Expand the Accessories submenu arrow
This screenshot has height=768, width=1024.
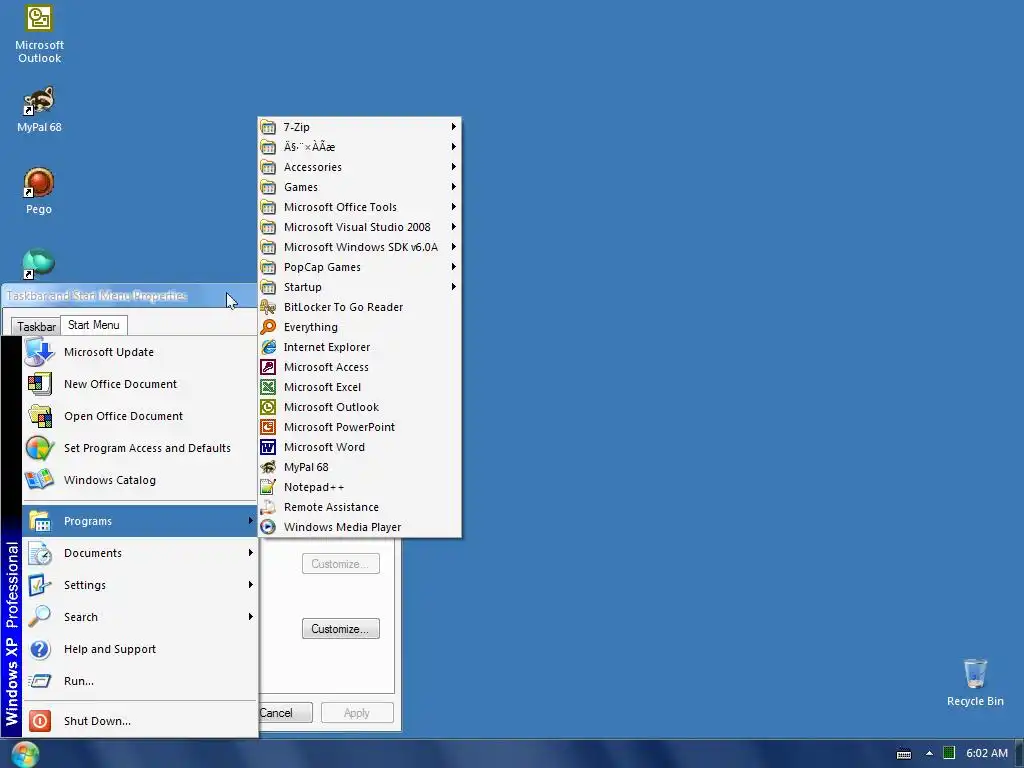(453, 167)
